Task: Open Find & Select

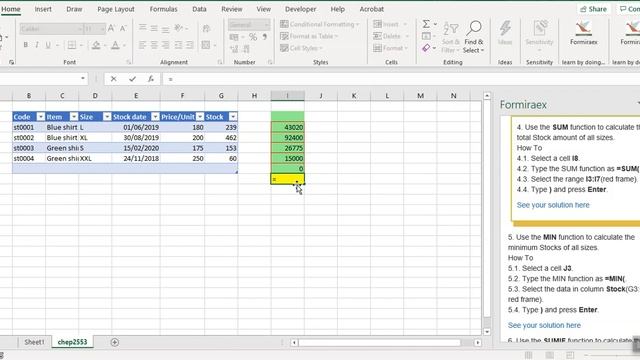Action: pyautogui.click(x=474, y=37)
